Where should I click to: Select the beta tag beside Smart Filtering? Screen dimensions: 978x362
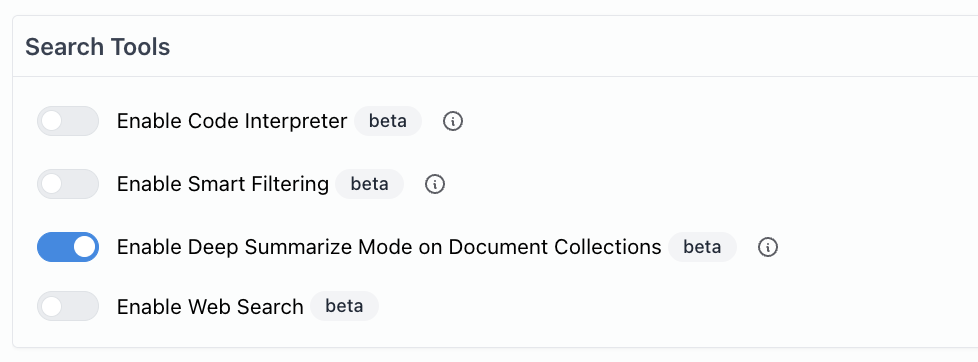[x=369, y=184]
